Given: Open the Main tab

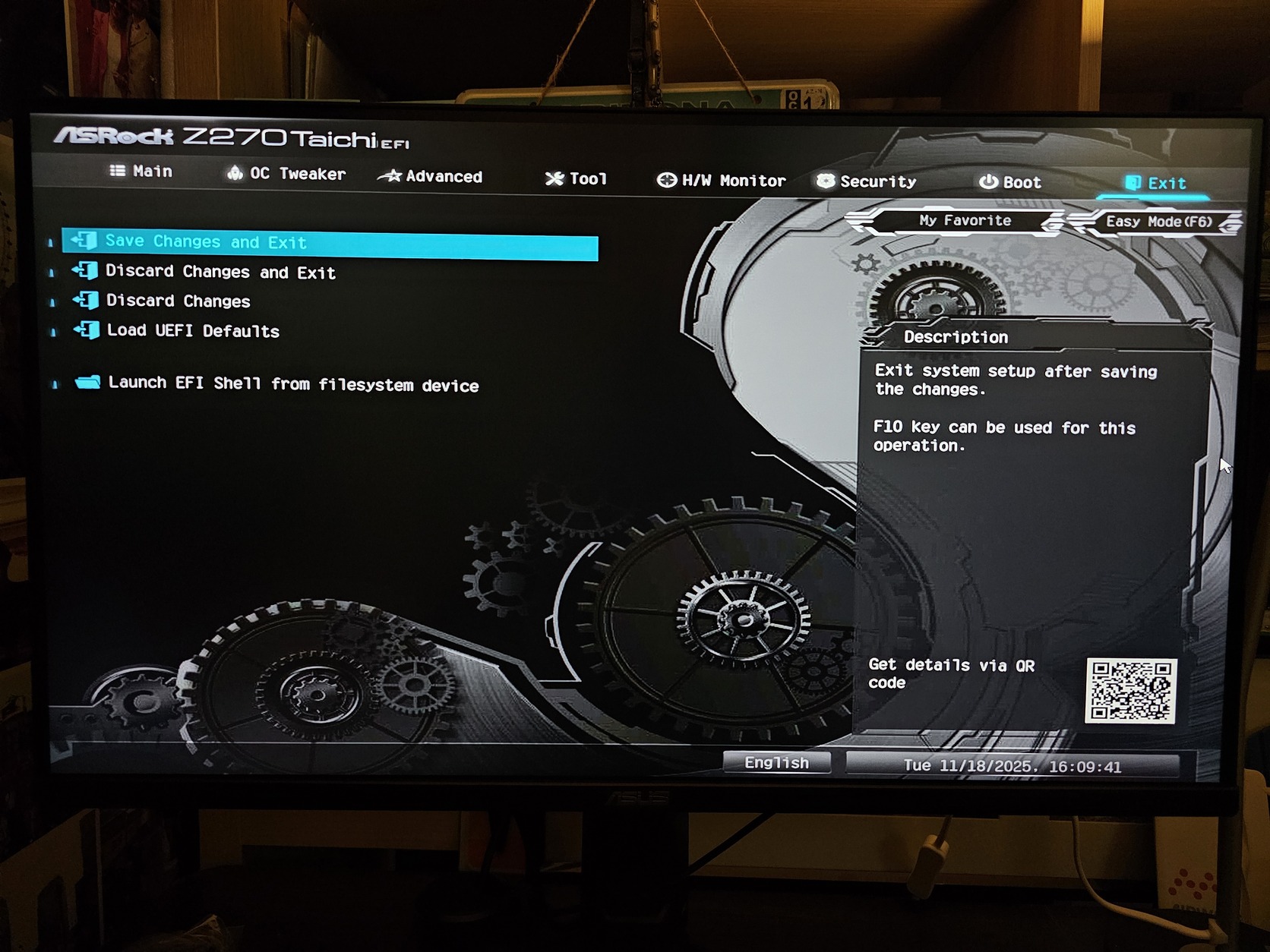Looking at the screenshot, I should [x=141, y=171].
